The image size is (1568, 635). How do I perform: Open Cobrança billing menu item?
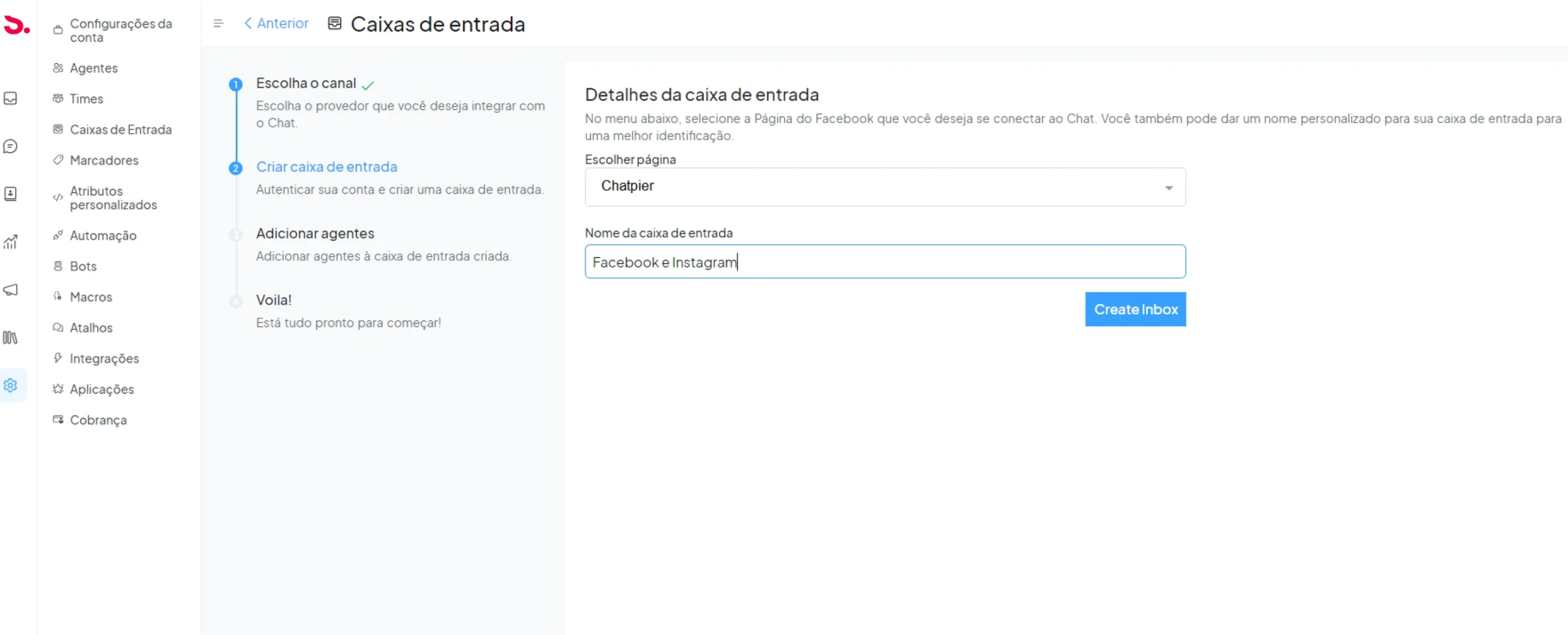(98, 420)
